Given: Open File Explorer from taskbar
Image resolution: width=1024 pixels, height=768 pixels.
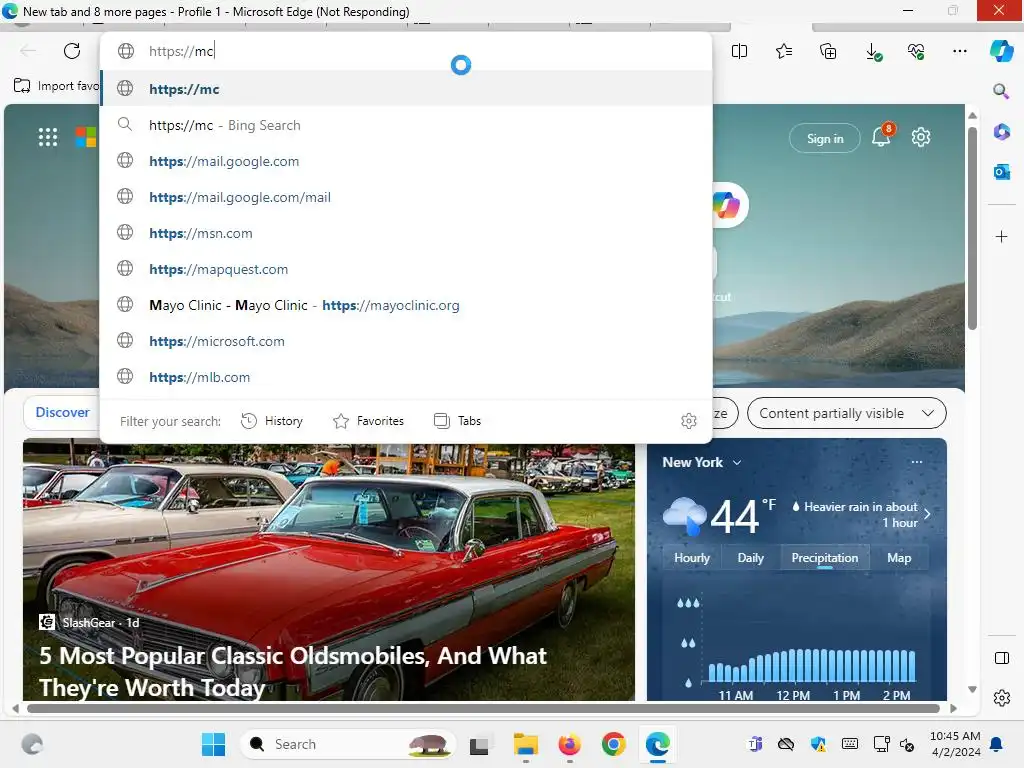Looking at the screenshot, I should coord(526,744).
